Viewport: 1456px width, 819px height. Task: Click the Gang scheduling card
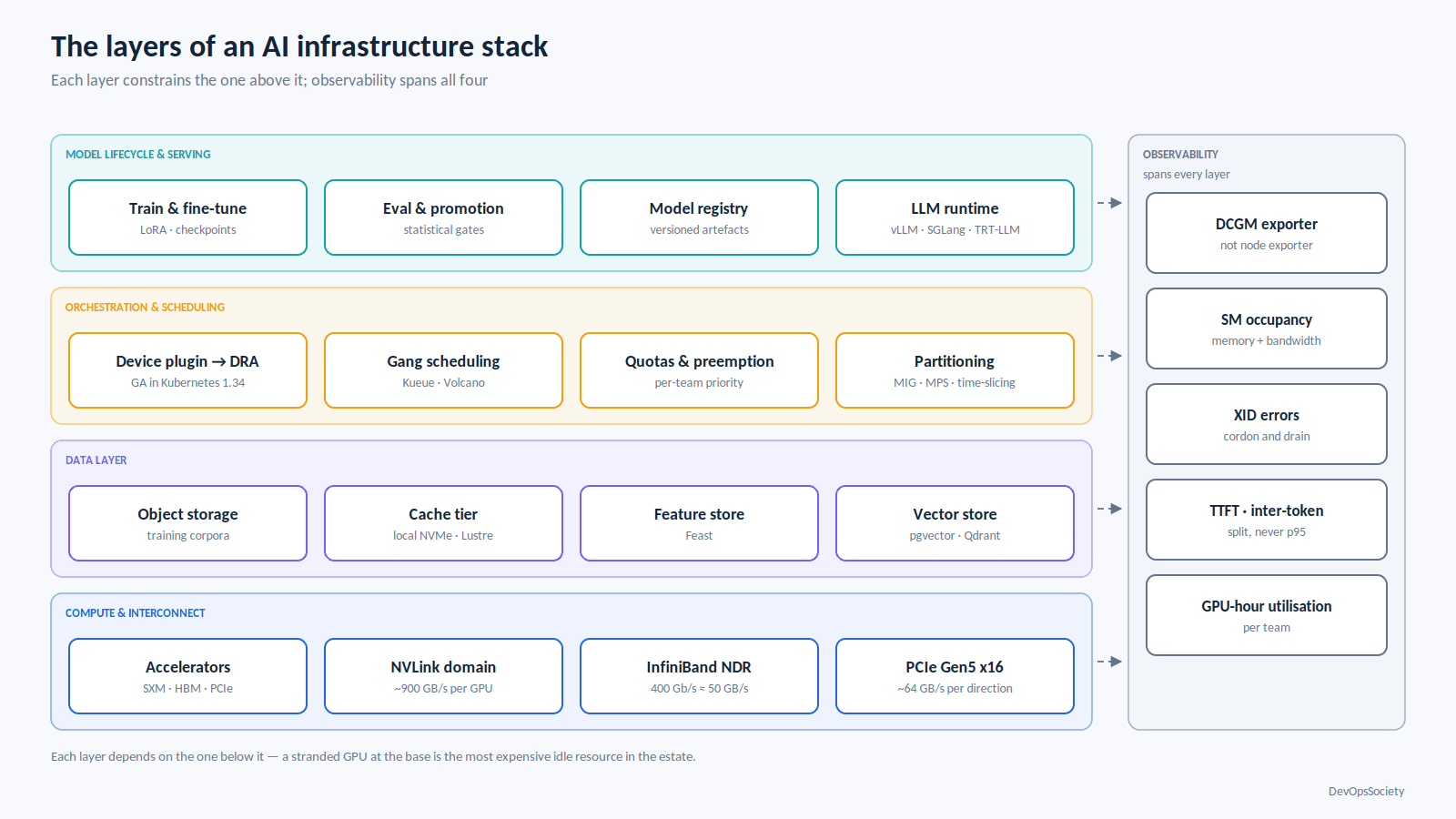point(443,370)
